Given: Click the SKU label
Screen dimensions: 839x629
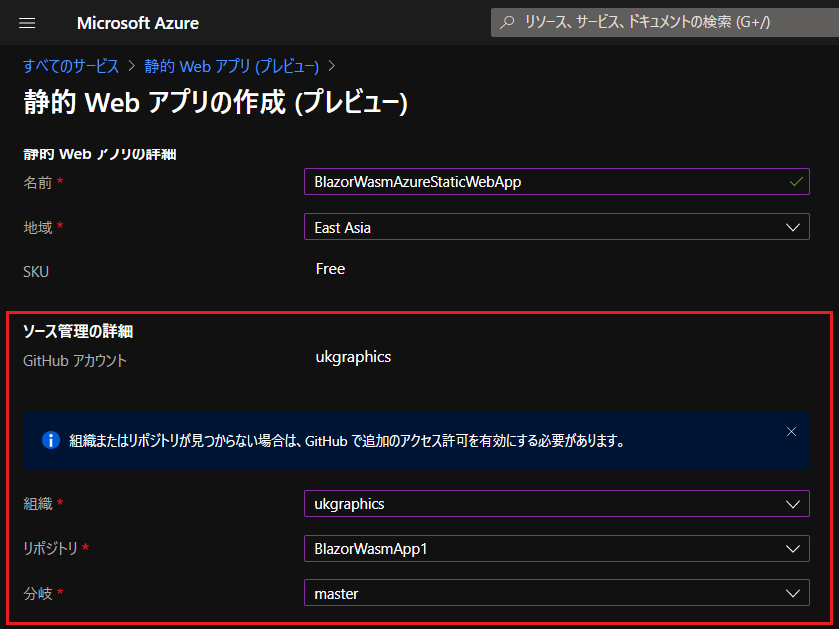Looking at the screenshot, I should click(x=36, y=272).
